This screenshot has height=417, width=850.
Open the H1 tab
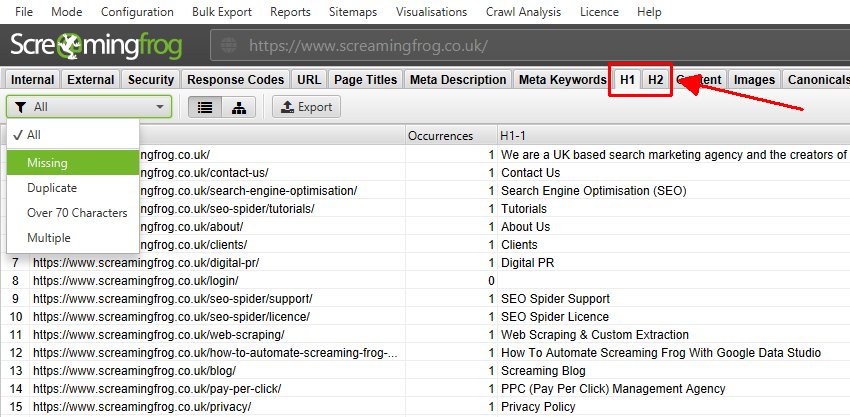[627, 80]
